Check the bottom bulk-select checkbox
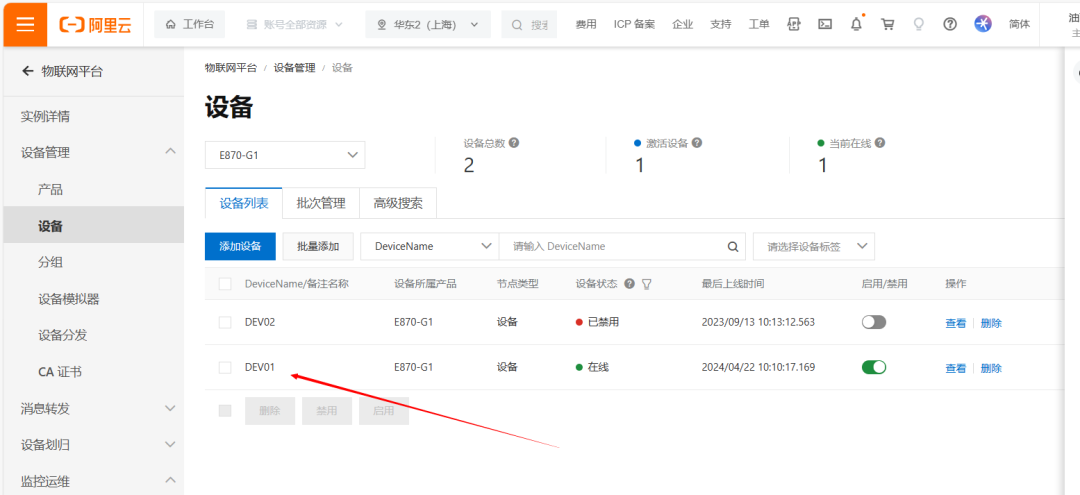Viewport: 1080px width, 495px height. [225, 411]
